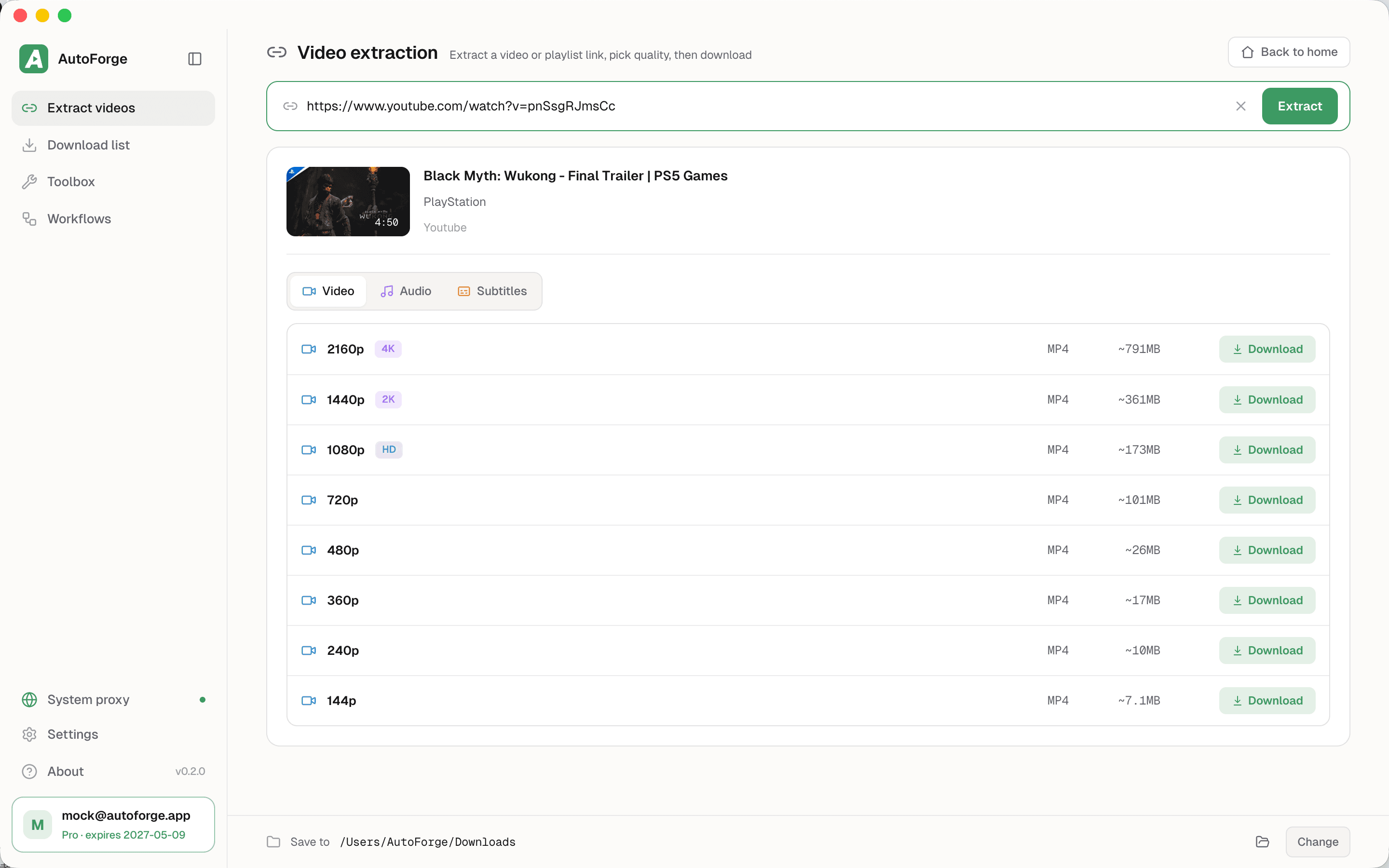Click the v0.2.0 version label
The height and width of the screenshot is (868, 1389).
point(190,772)
